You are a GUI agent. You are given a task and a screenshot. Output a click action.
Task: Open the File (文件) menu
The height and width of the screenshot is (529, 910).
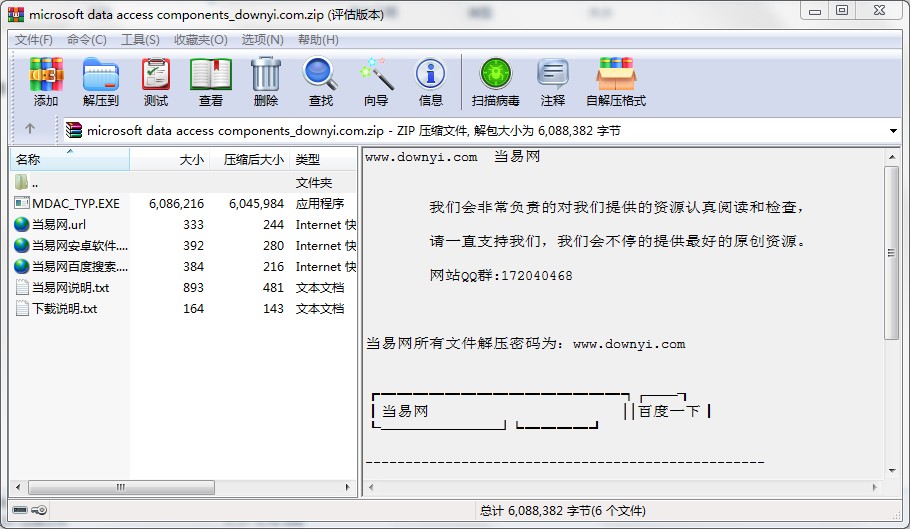33,39
